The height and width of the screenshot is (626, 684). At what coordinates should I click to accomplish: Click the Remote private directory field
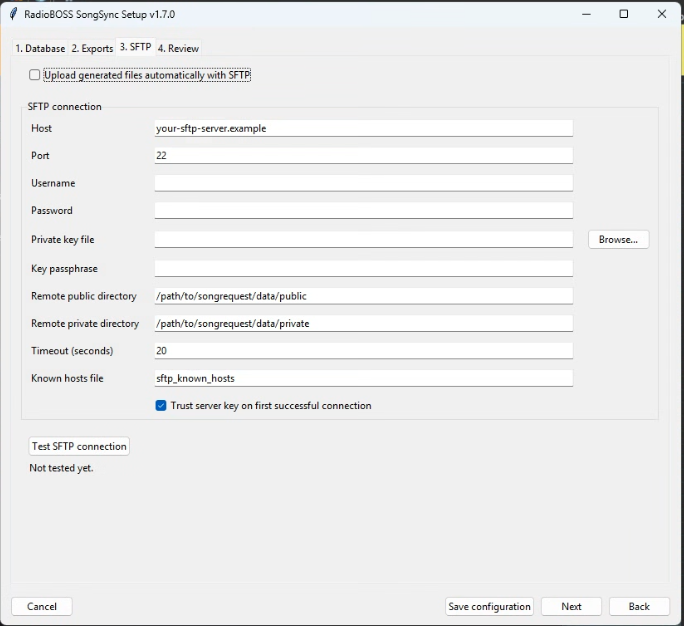click(364, 323)
